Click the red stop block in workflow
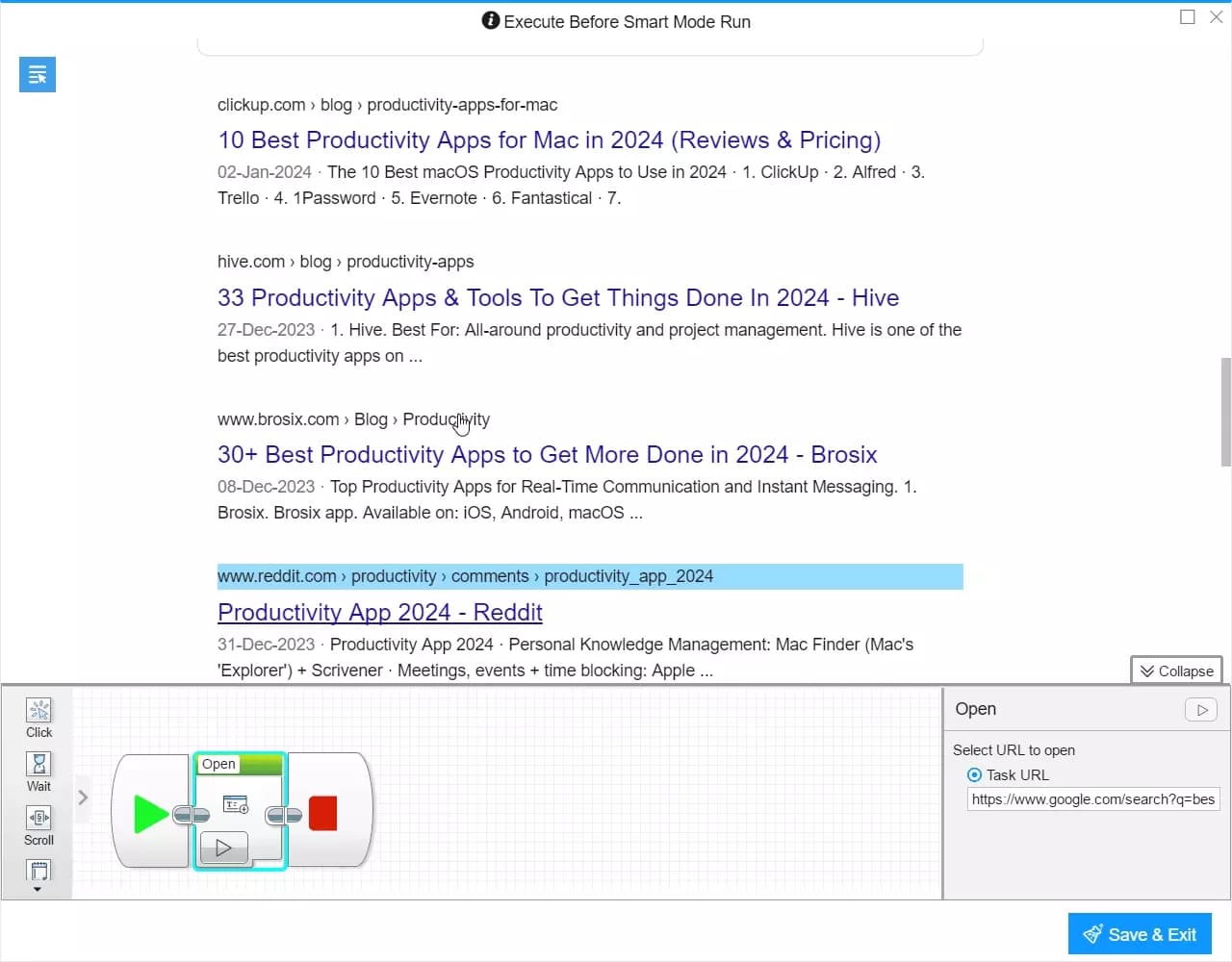1232x962 pixels. [x=323, y=814]
